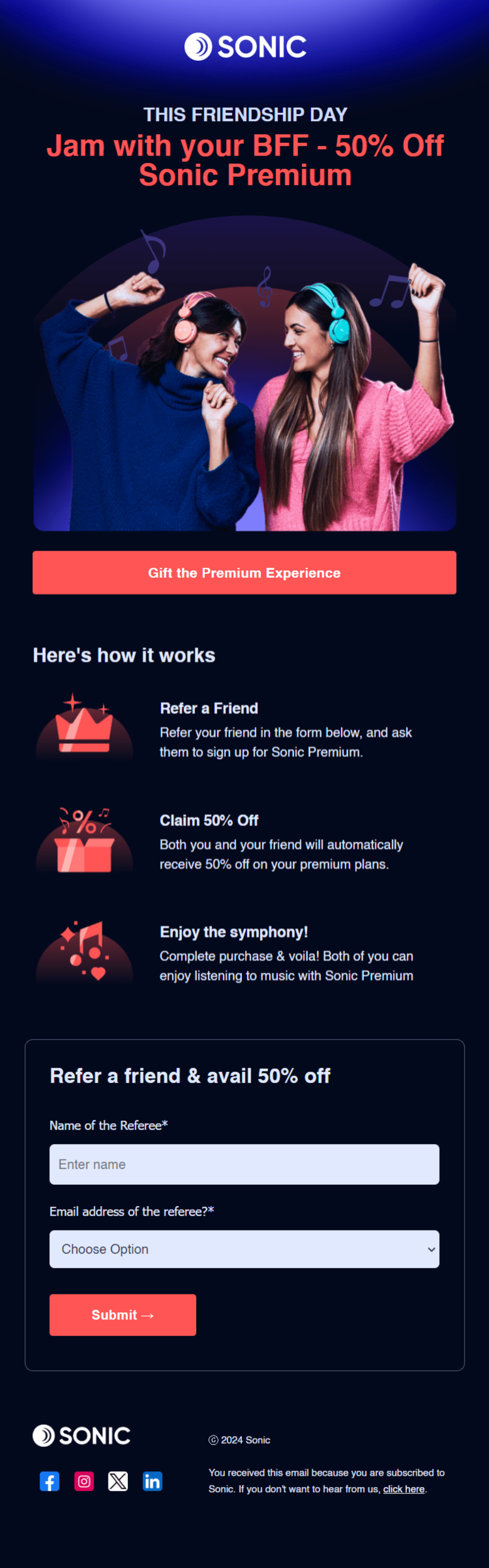Click the 'click here' unsubscribe link
The image size is (489, 1568).
[x=404, y=1489]
